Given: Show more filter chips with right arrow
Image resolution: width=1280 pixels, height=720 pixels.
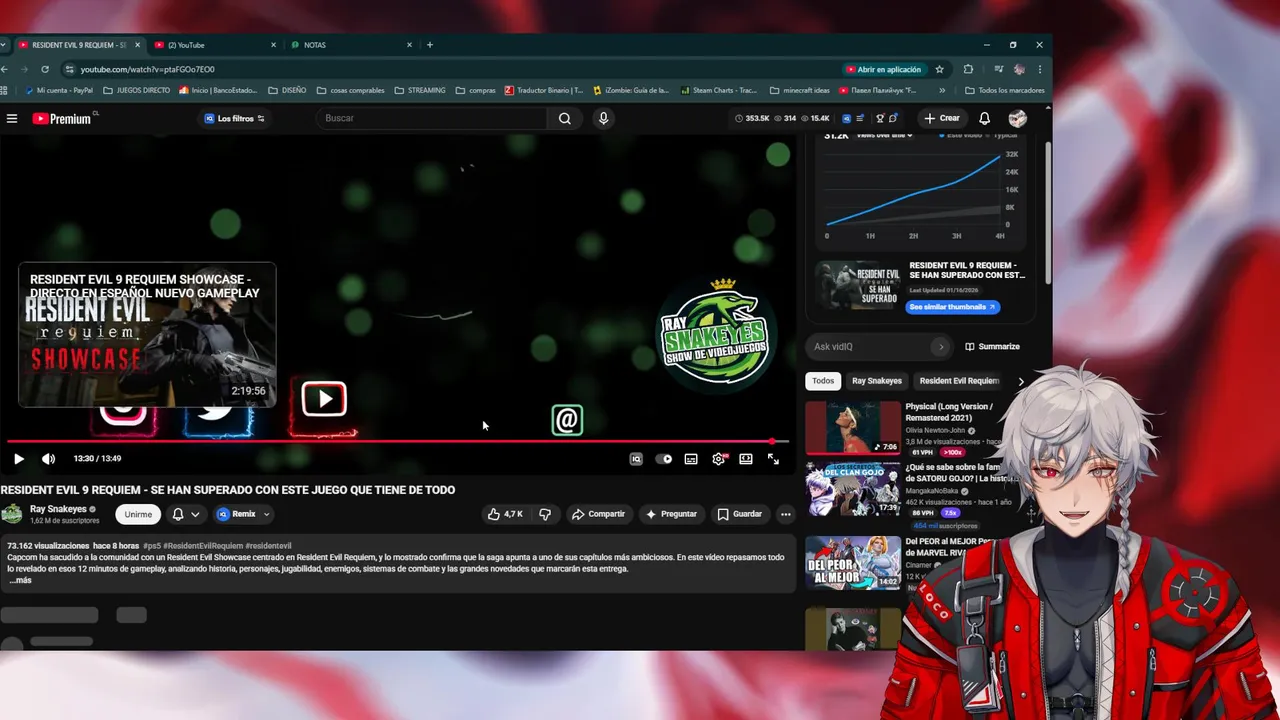Looking at the screenshot, I should coord(1020,381).
